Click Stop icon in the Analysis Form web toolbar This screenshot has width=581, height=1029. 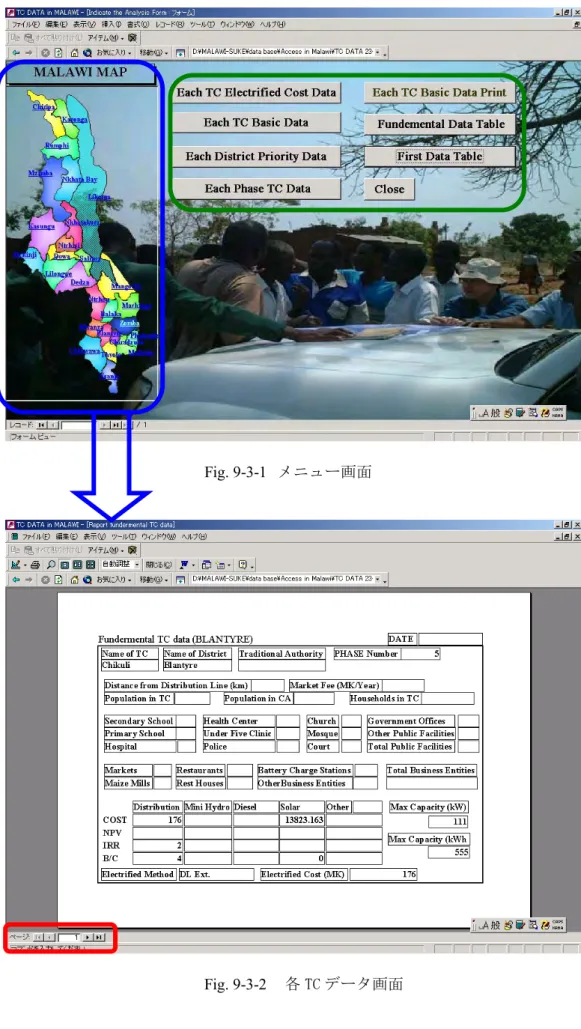pyautogui.click(x=45, y=52)
